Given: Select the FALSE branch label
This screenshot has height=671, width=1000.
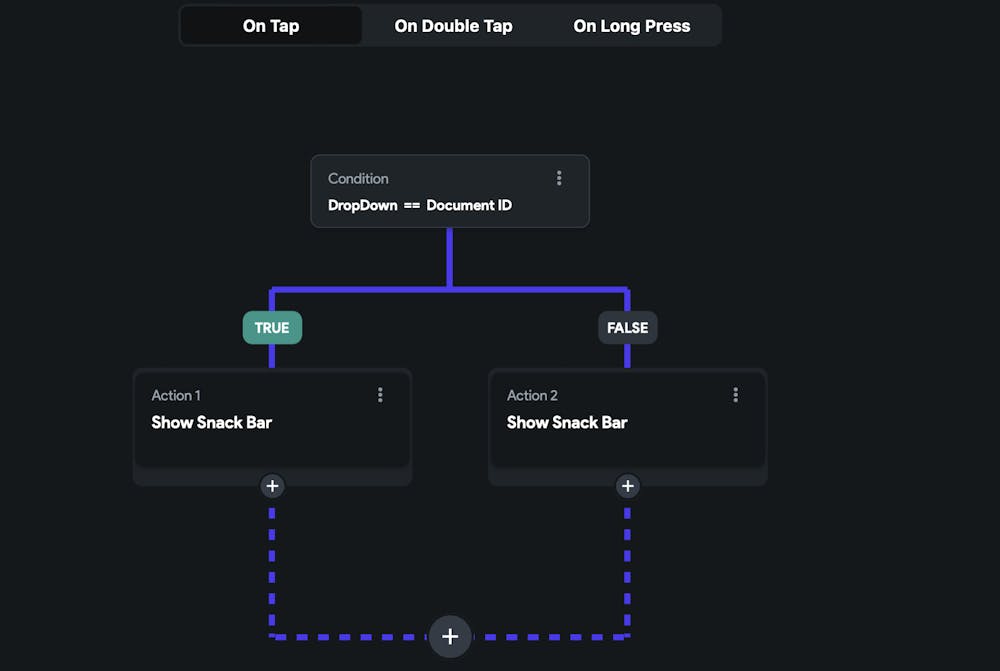Looking at the screenshot, I should click(627, 327).
